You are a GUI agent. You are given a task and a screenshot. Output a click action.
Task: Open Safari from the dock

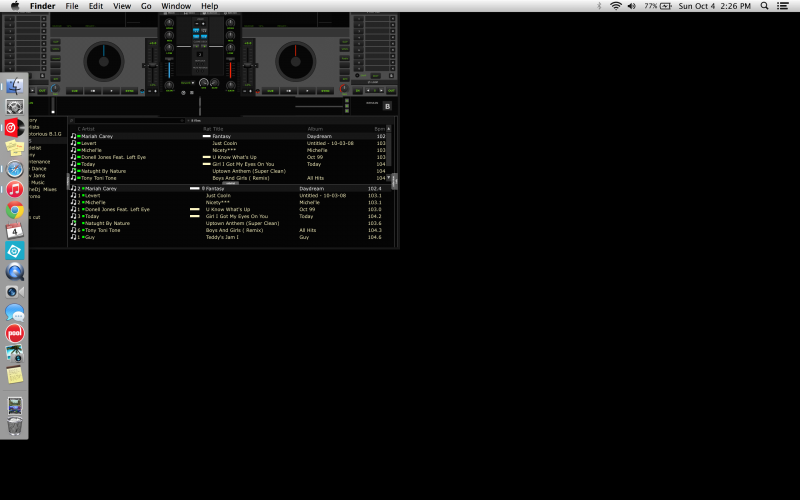click(x=14, y=169)
